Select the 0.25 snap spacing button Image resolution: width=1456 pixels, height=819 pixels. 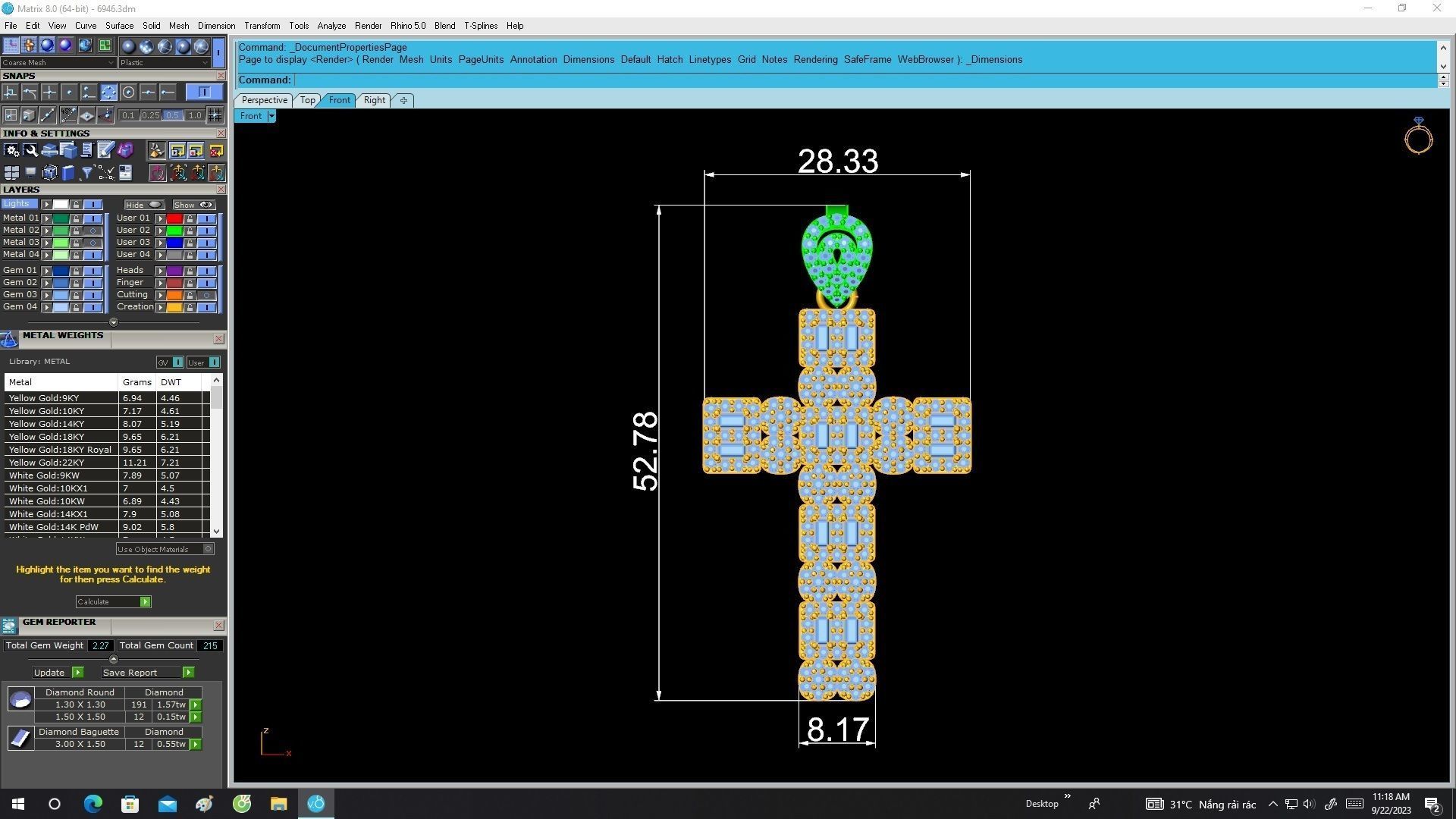pyautogui.click(x=151, y=115)
